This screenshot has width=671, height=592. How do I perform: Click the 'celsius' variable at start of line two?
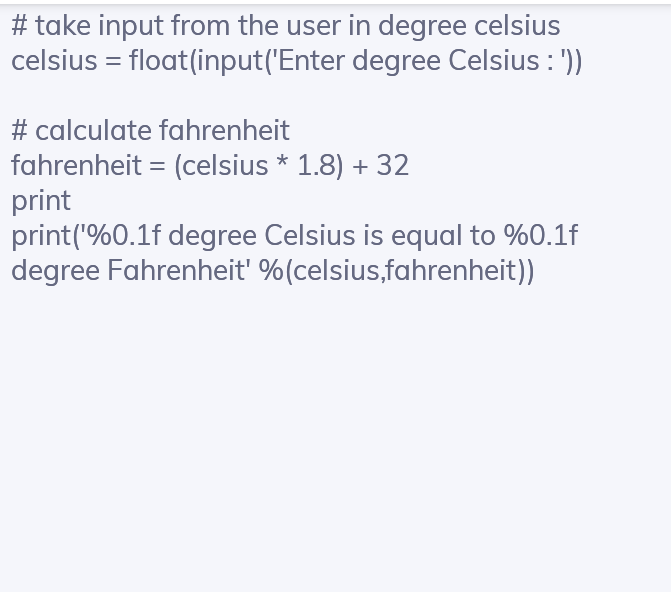(x=54, y=60)
